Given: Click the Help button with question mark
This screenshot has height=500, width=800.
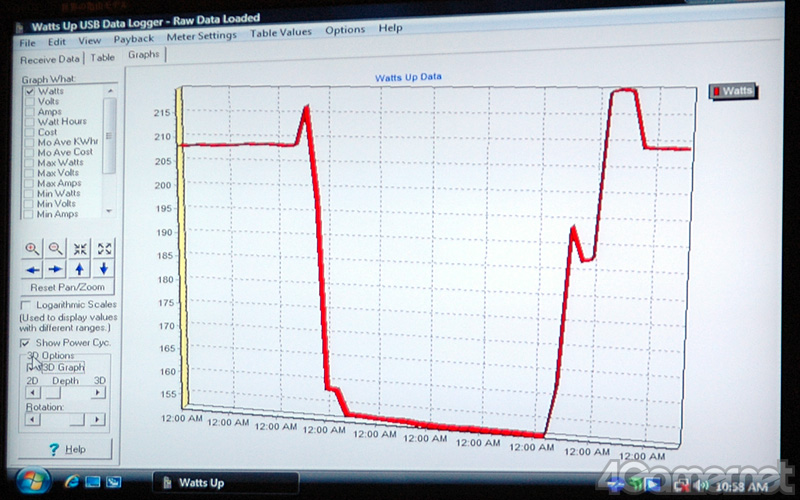Looking at the screenshot, I should [65, 449].
